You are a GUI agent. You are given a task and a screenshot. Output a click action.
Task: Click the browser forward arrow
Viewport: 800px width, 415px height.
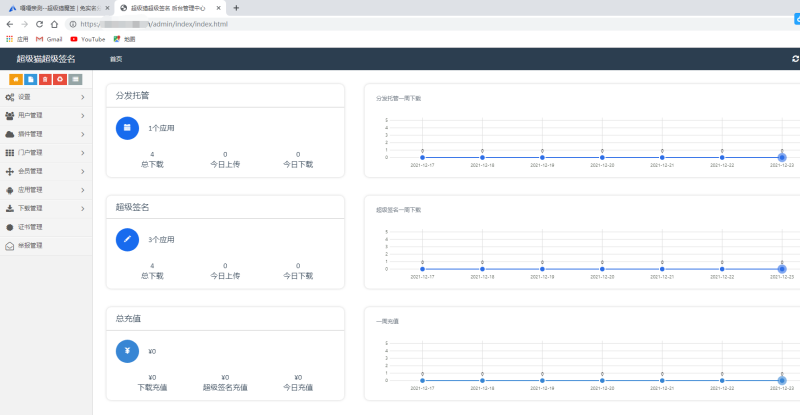[24, 24]
